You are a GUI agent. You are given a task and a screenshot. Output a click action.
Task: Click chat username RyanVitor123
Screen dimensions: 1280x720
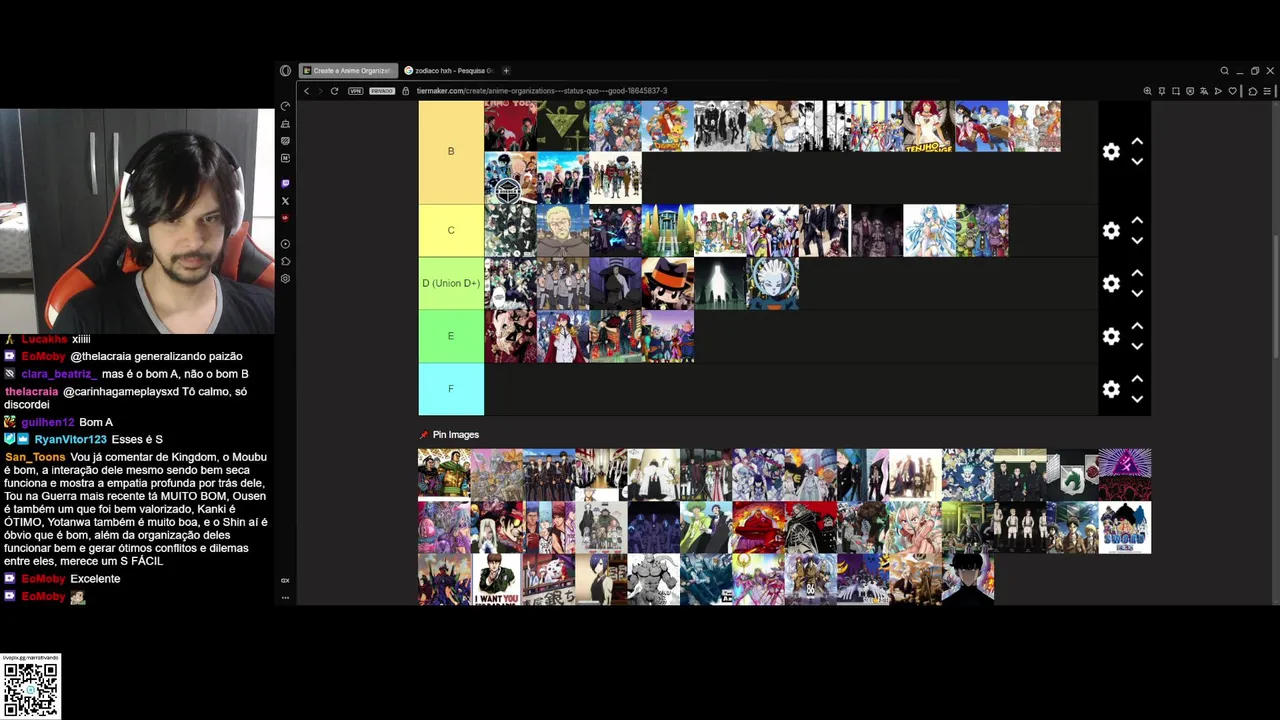point(70,439)
